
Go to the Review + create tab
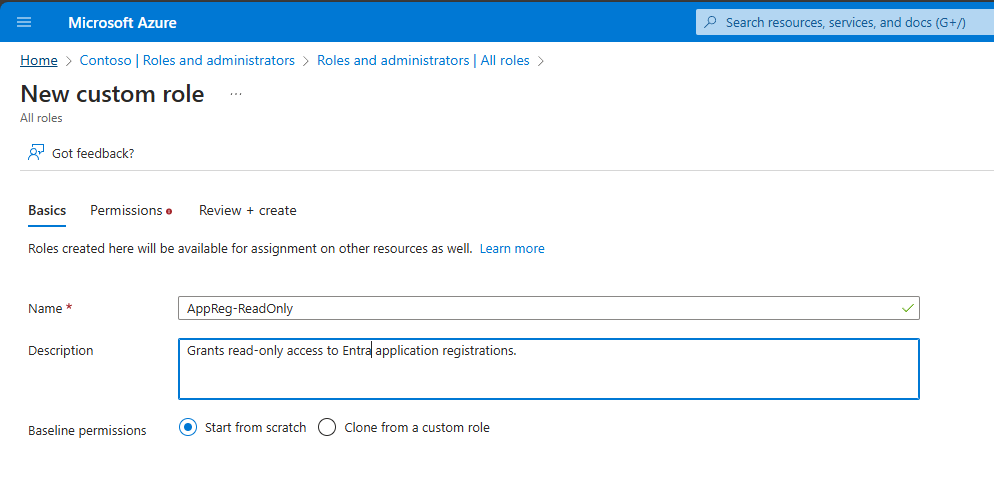click(247, 210)
